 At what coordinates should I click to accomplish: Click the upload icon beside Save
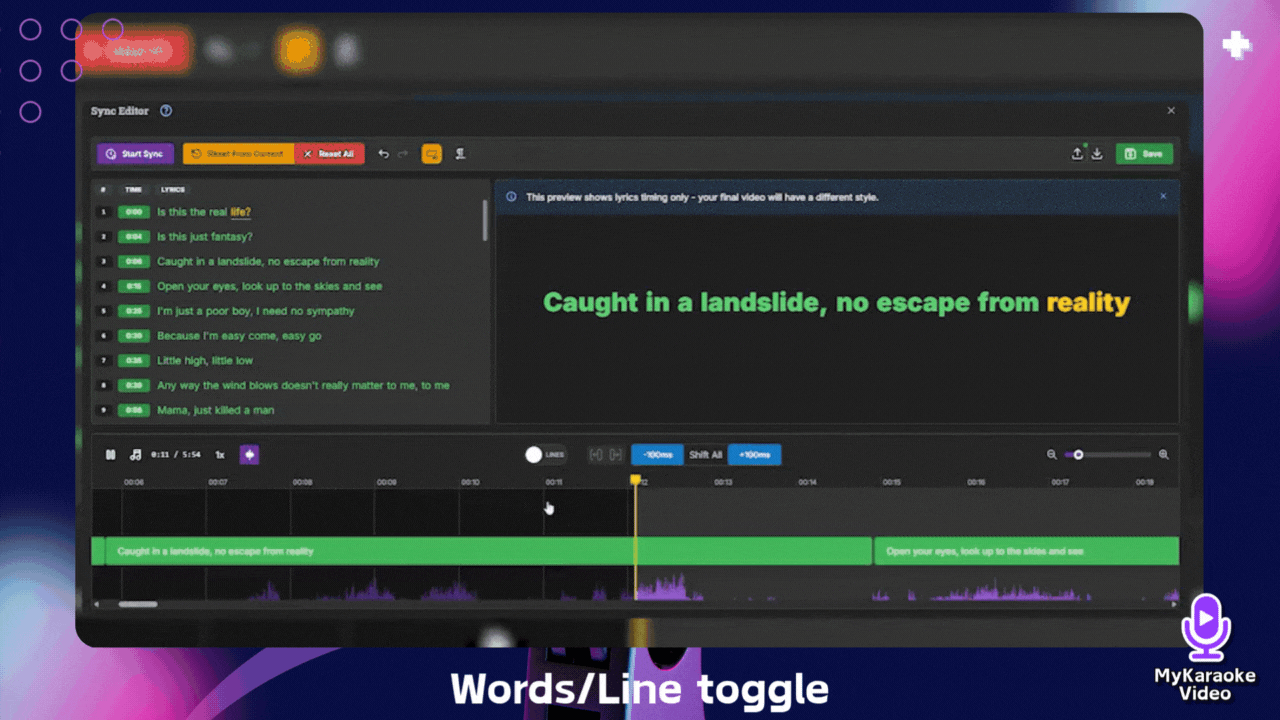(1077, 154)
